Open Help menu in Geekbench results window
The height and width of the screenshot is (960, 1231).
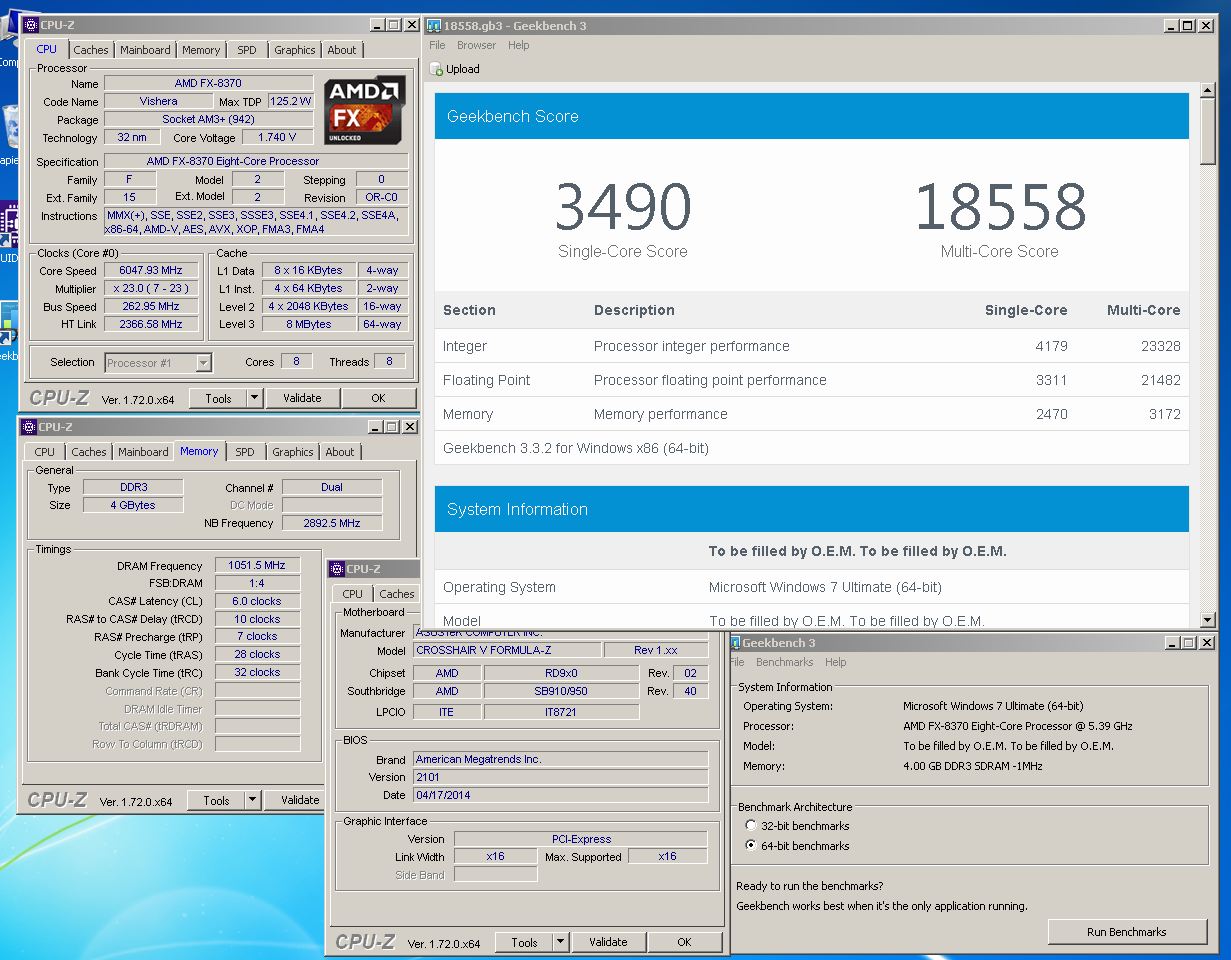pyautogui.click(x=518, y=45)
